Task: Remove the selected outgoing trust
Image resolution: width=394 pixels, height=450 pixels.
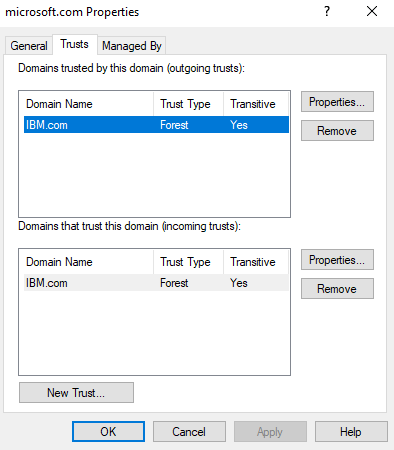Action: coord(337,131)
